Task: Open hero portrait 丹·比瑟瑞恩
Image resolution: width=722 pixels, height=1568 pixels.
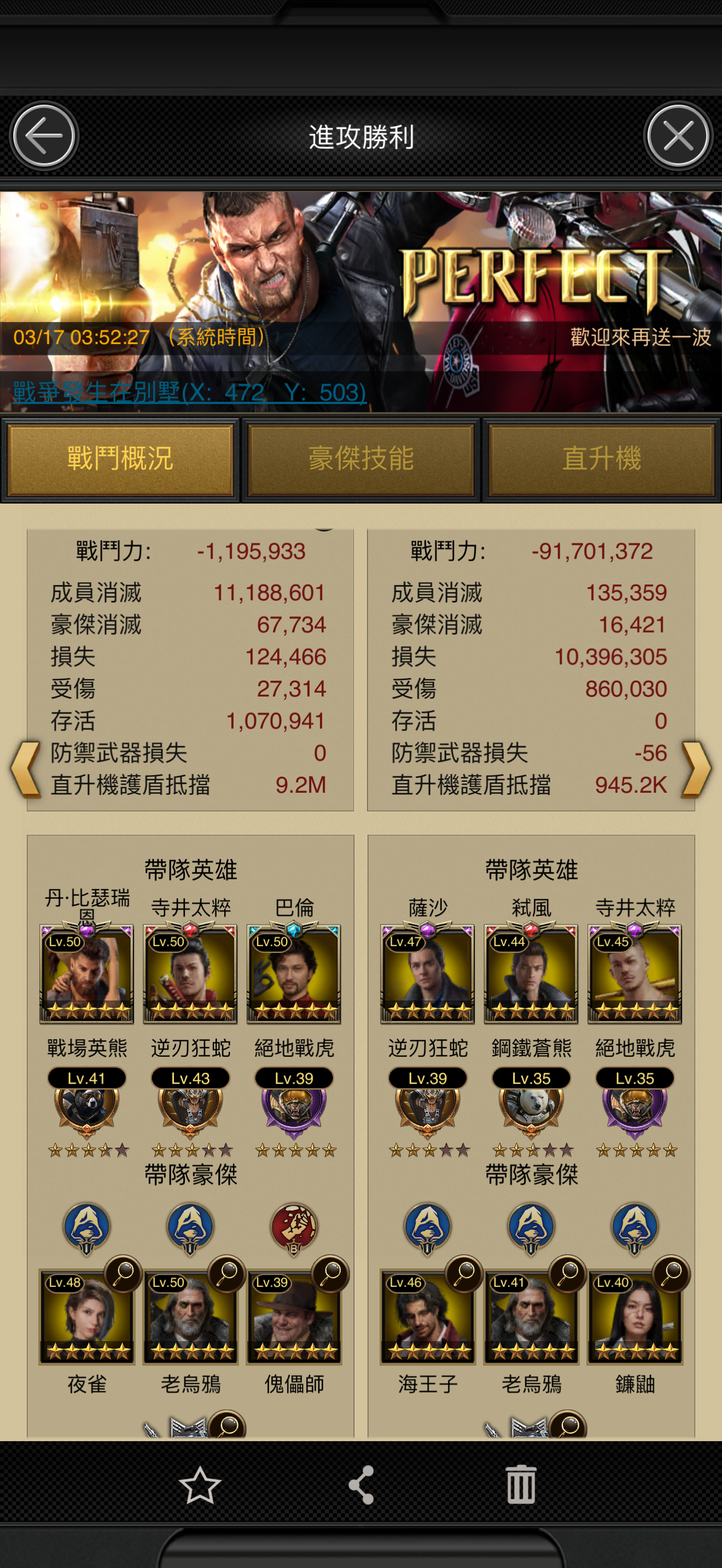Action: 86,973
